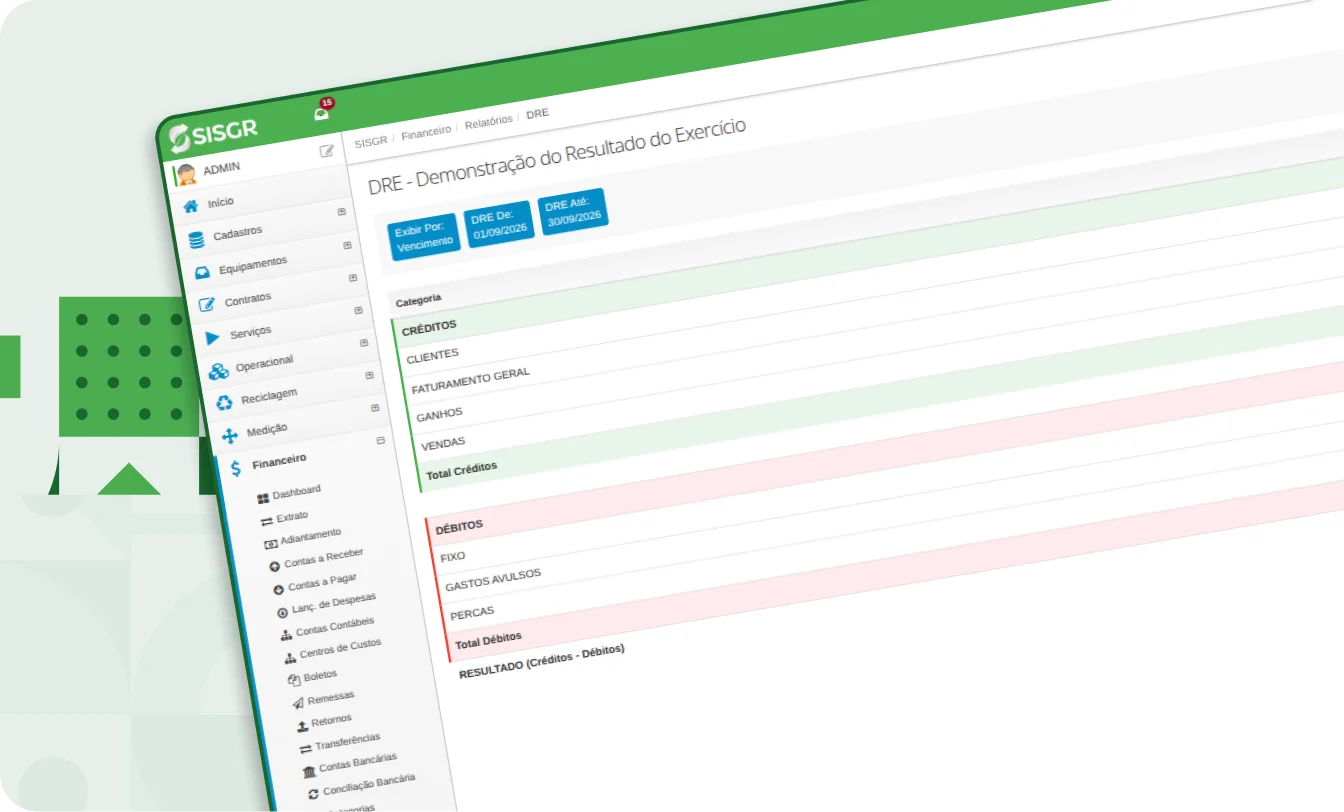Screen dimensions: 1344x812
Task: Click the DRE De: 01/09/2026 button
Action: pyautogui.click(x=500, y=223)
